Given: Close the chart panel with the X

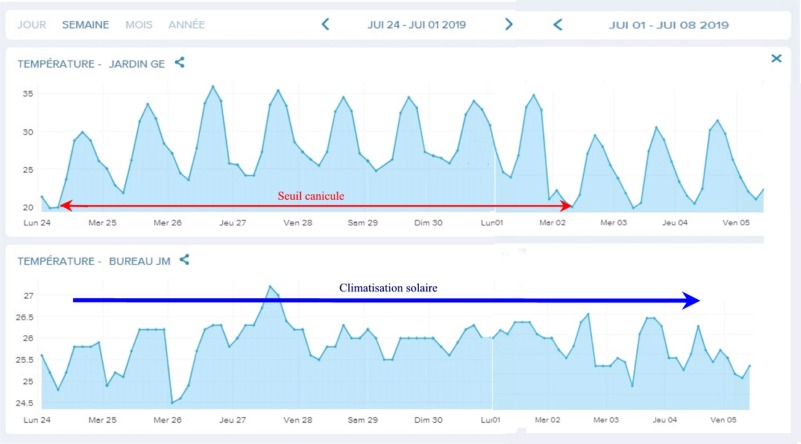Looking at the screenshot, I should coord(776,58).
